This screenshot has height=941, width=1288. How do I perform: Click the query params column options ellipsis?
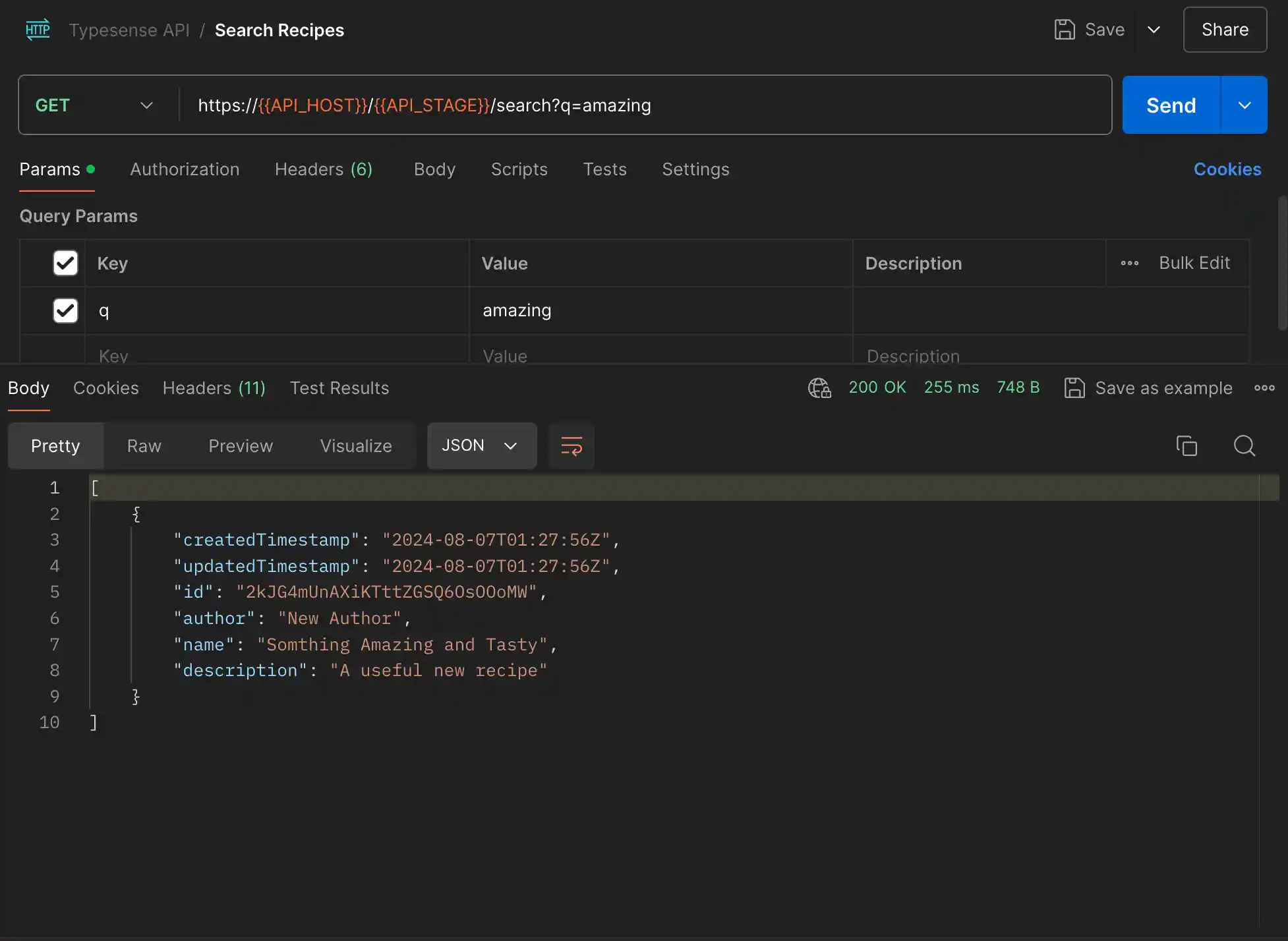click(x=1129, y=263)
